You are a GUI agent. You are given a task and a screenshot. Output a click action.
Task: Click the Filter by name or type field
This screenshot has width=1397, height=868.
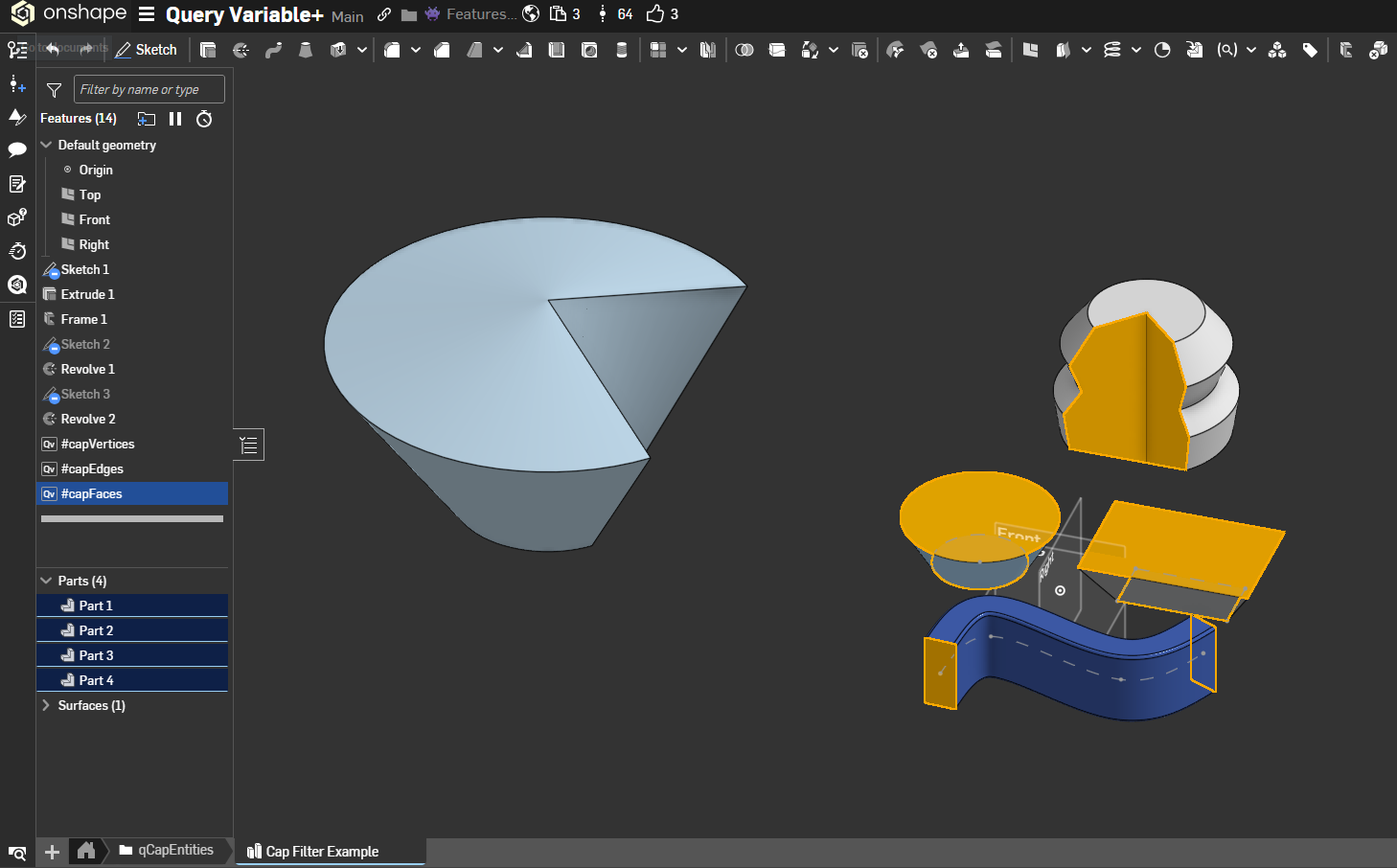point(149,89)
